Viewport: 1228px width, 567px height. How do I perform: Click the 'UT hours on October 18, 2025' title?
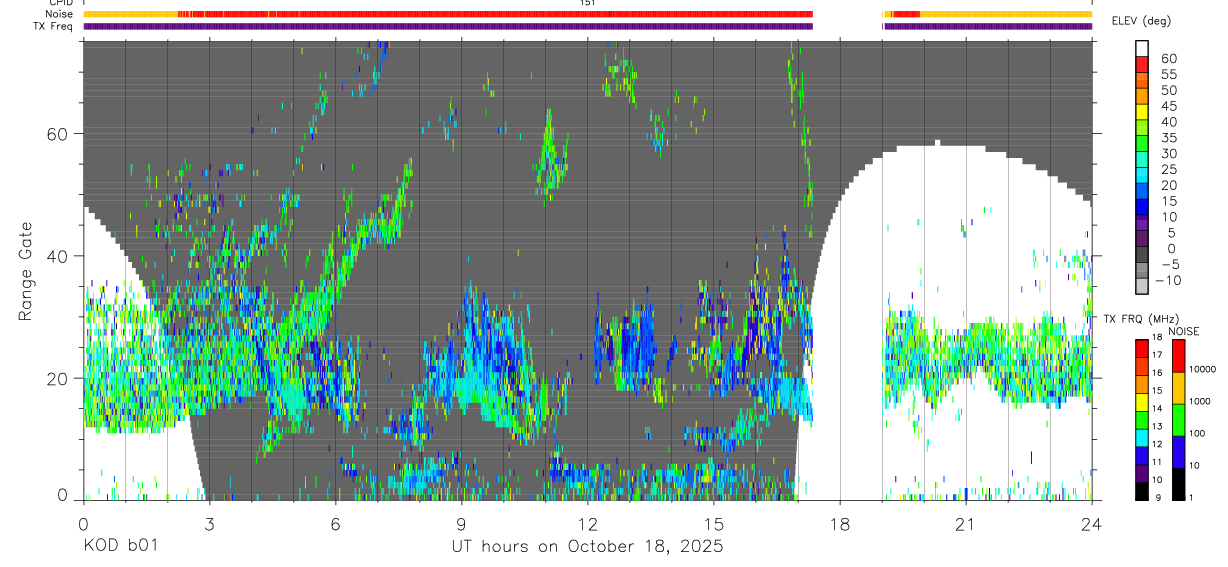[587, 547]
